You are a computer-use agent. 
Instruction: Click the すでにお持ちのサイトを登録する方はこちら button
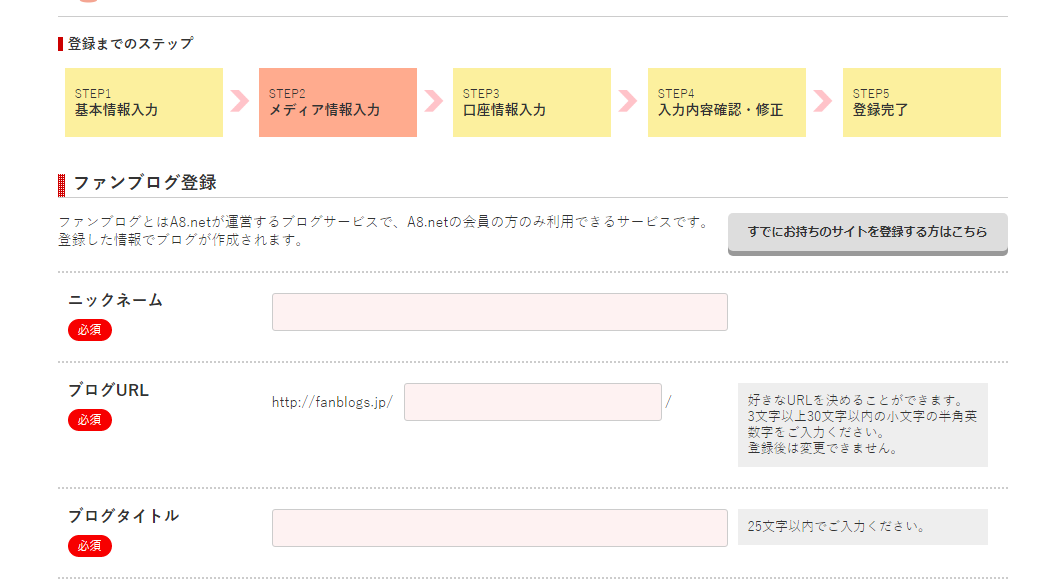[x=868, y=234]
